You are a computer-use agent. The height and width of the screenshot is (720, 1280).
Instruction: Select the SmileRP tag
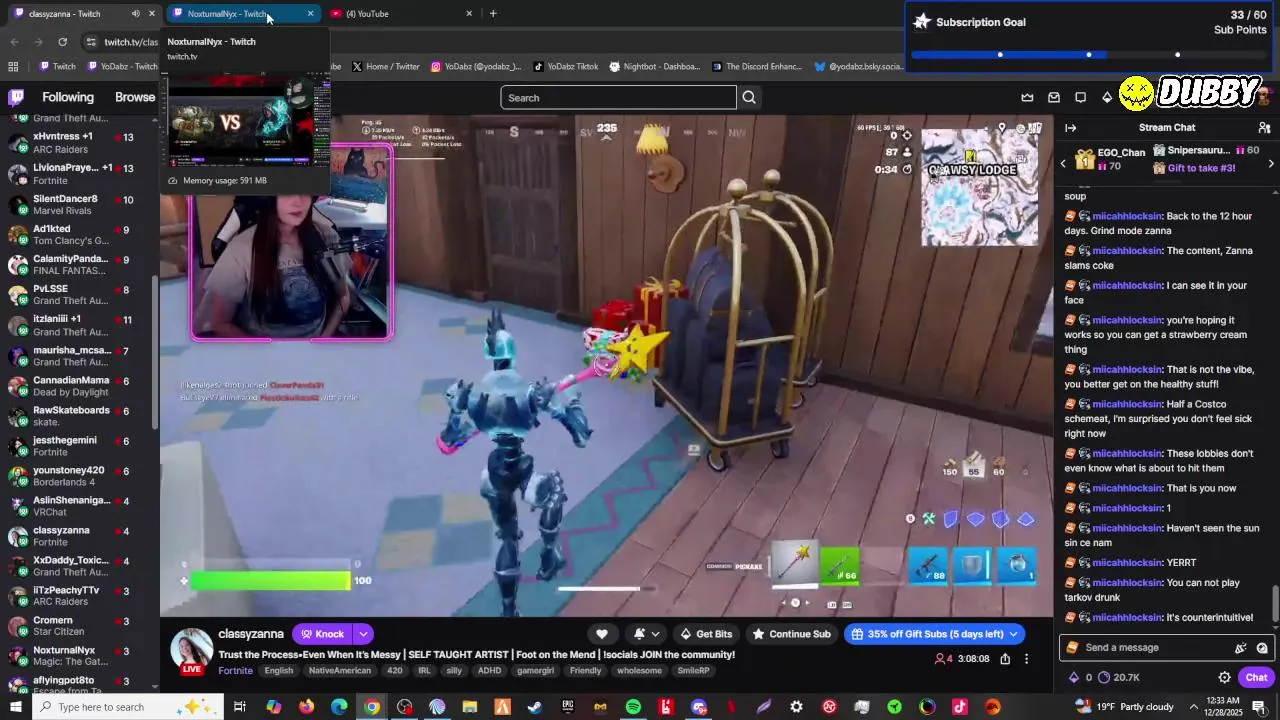(693, 671)
